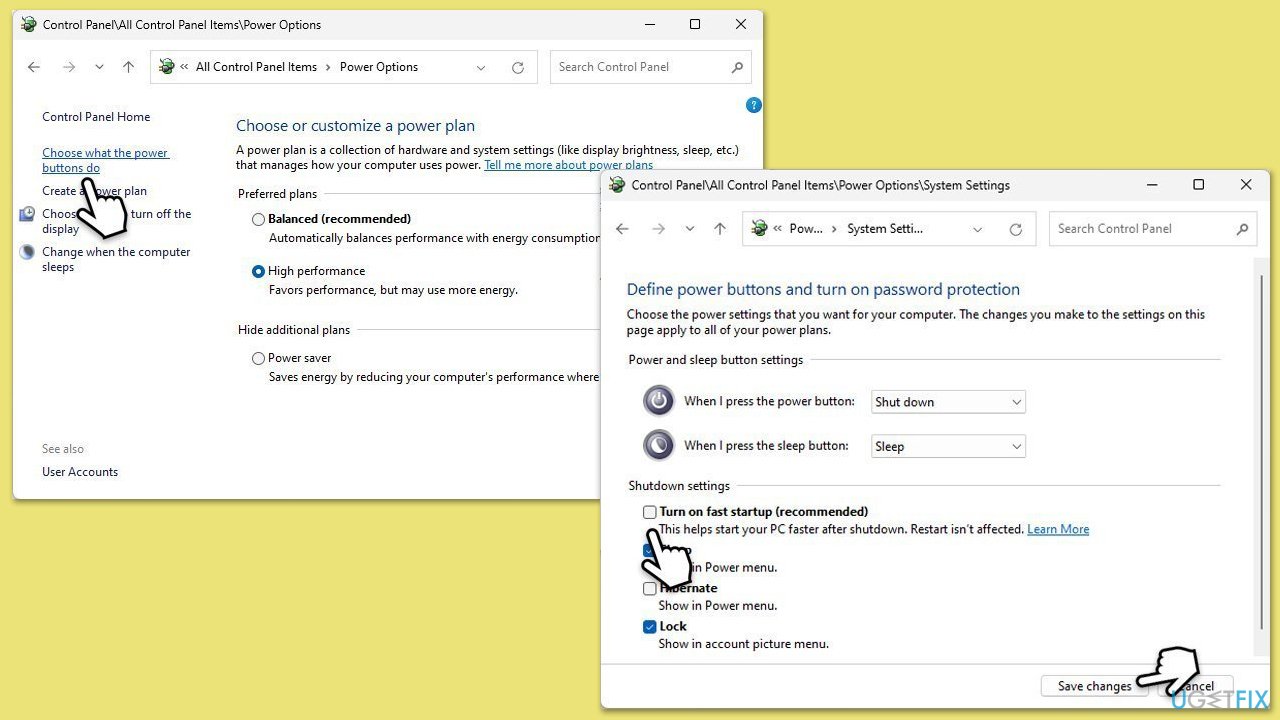Select the Power saver plan
The width and height of the screenshot is (1280, 720).
[x=259, y=358]
